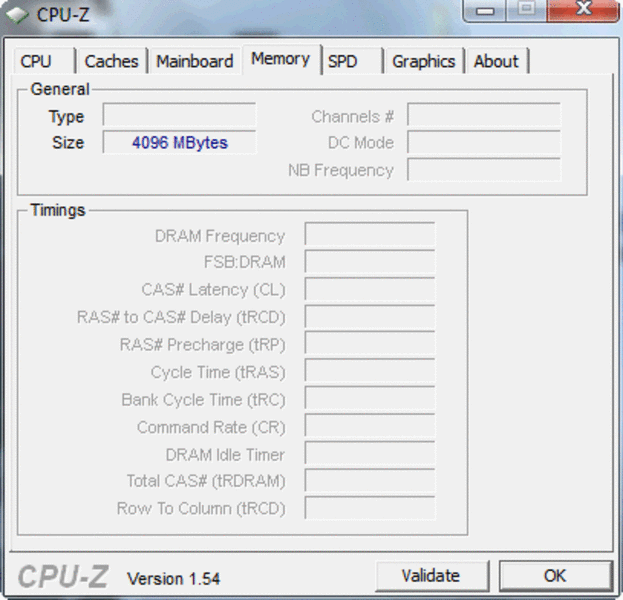
Task: Click the Bank Cycle Time (tRC) field
Action: point(370,398)
